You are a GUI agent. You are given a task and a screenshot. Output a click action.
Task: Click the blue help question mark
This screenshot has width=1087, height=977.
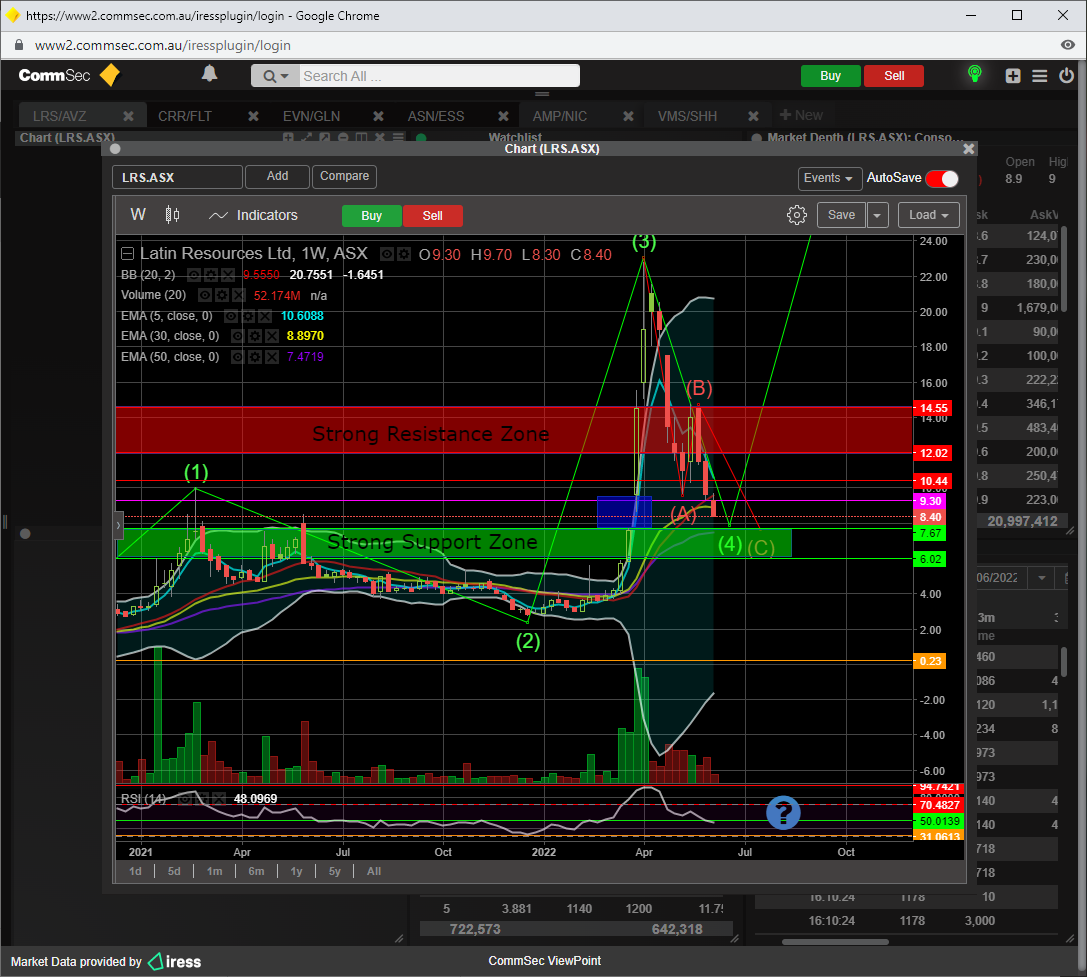783,813
